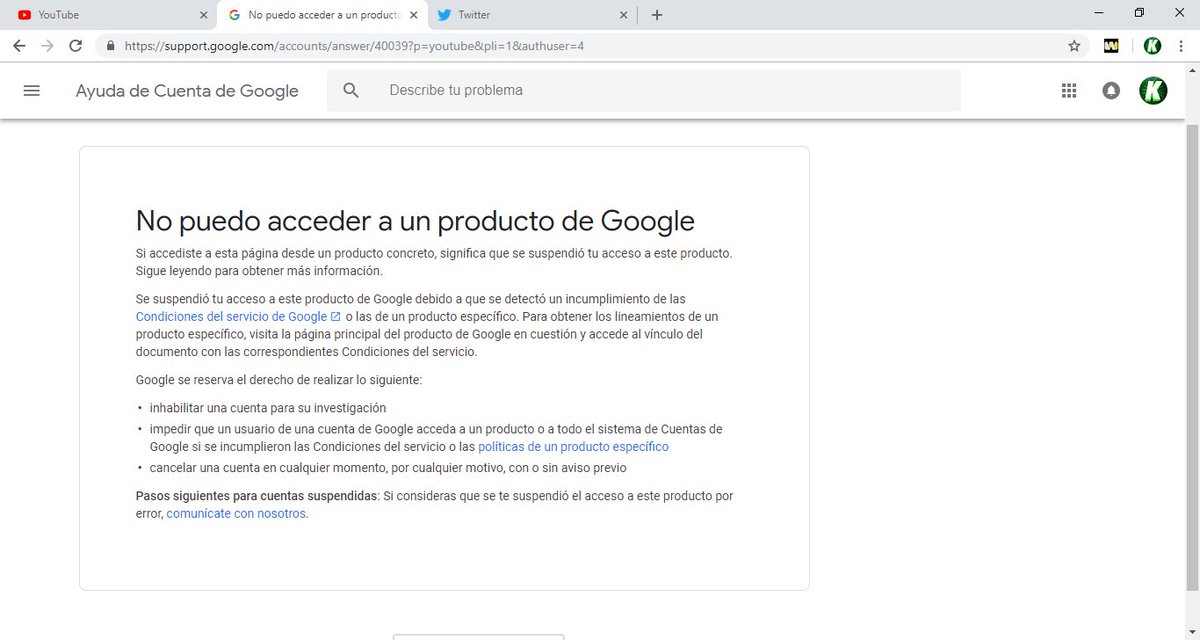Switch to the YouTube tab

108,15
